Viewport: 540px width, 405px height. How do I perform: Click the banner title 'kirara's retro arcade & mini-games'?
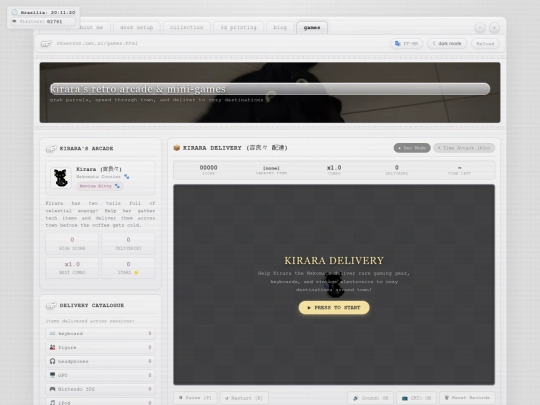(x=138, y=89)
